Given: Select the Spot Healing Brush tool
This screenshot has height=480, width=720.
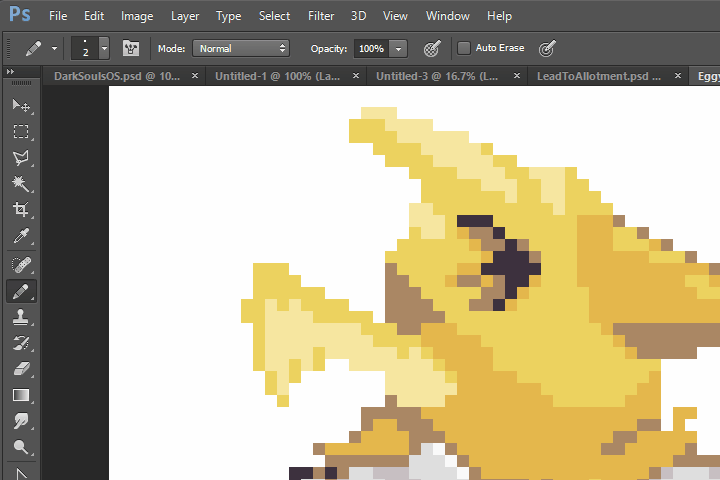Looking at the screenshot, I should [x=21, y=265].
